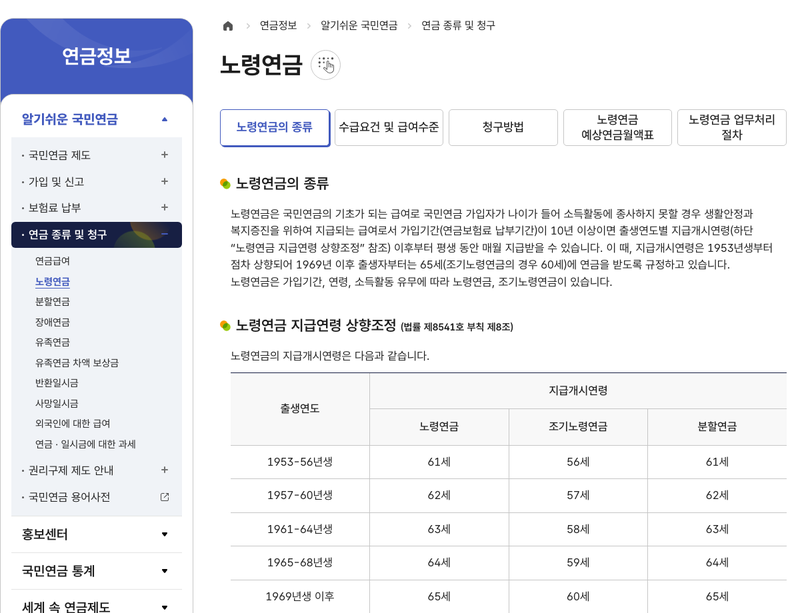The width and height of the screenshot is (800, 613).
Task: Select 국민연금 제도 menu item
Action: click(x=59, y=155)
